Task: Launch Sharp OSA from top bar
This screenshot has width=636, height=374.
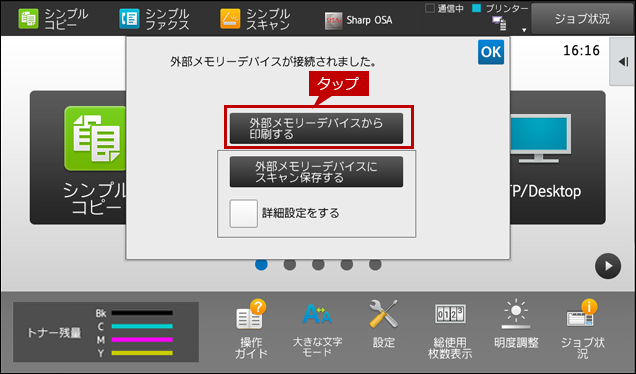Action: (x=359, y=20)
